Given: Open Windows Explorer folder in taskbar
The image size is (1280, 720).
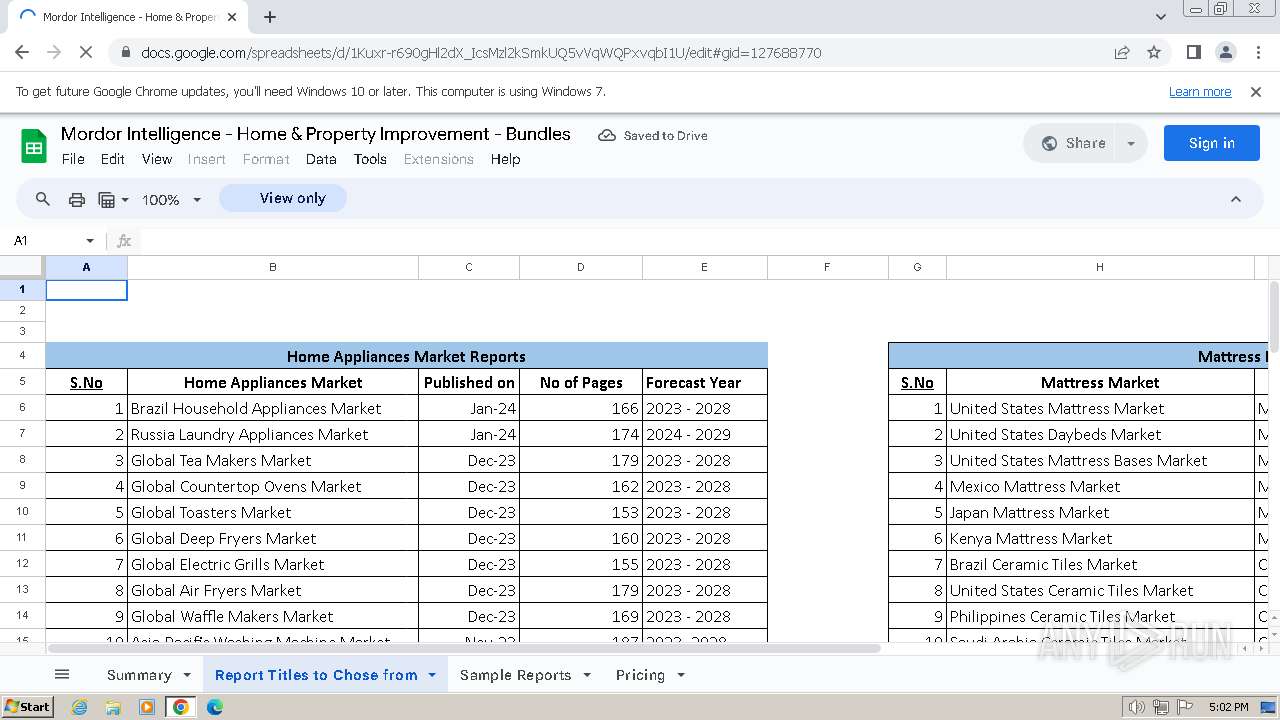Looking at the screenshot, I should (x=113, y=707).
